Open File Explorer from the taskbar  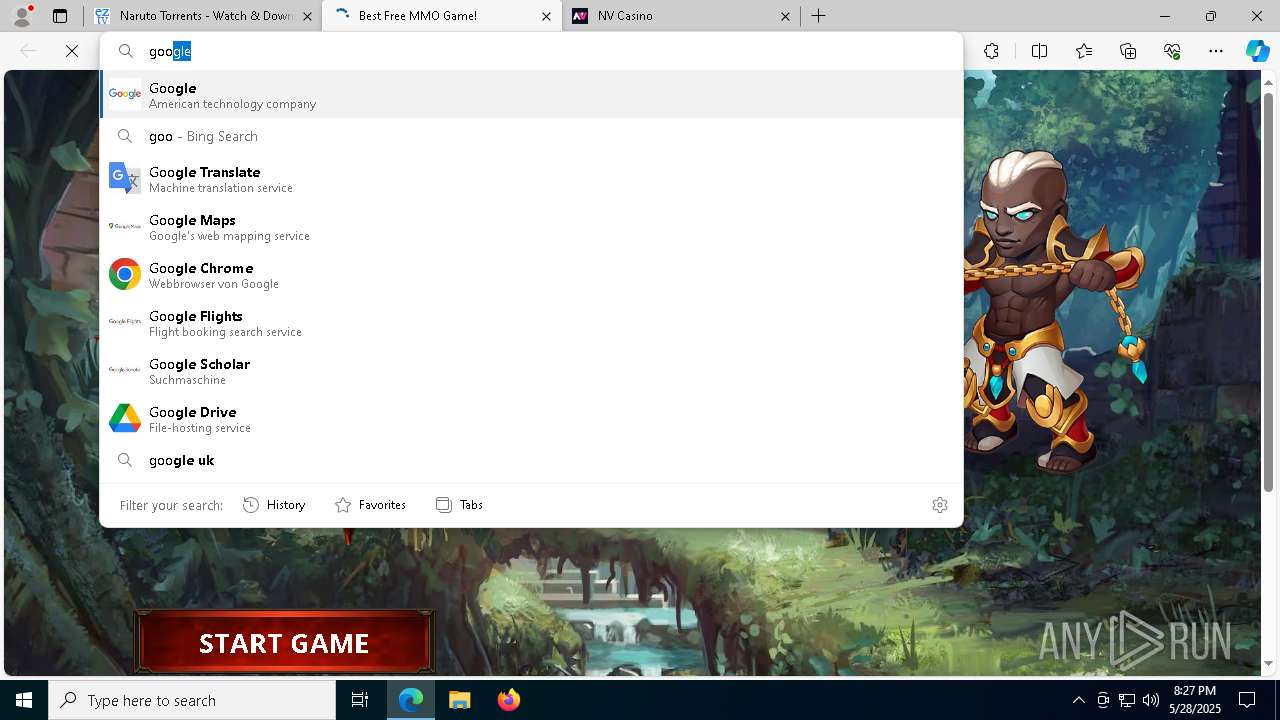[x=459, y=700]
